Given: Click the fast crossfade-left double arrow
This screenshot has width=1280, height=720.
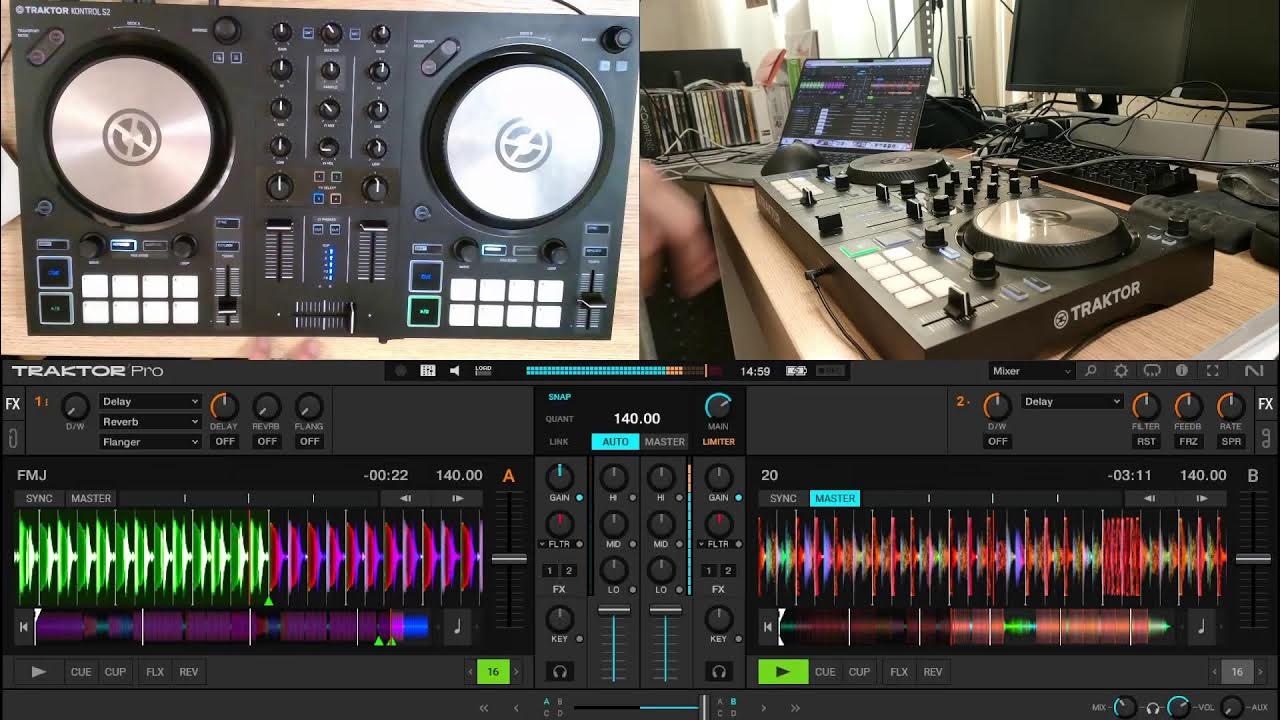Looking at the screenshot, I should pyautogui.click(x=484, y=708).
